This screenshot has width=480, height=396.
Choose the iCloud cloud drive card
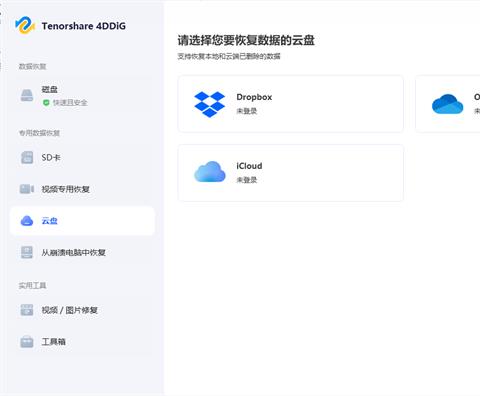291,173
